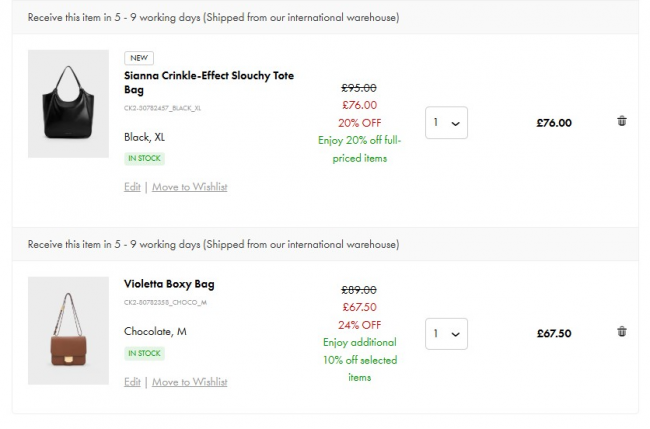Viewport: 650px width, 429px height.
Task: Click IN STOCK badge for Sianna Tote Bag
Action: pyautogui.click(x=144, y=158)
